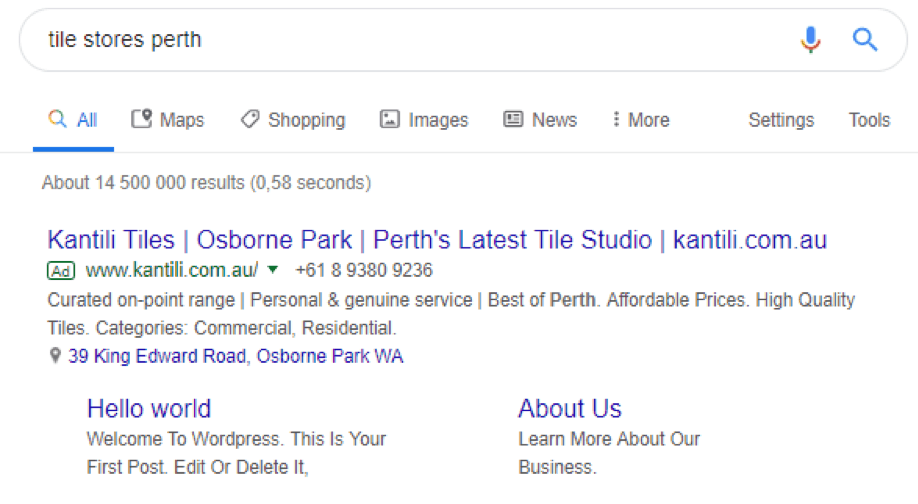918x504 pixels.
Task: Open the Kantili Tiles ad headline link
Action: point(437,240)
